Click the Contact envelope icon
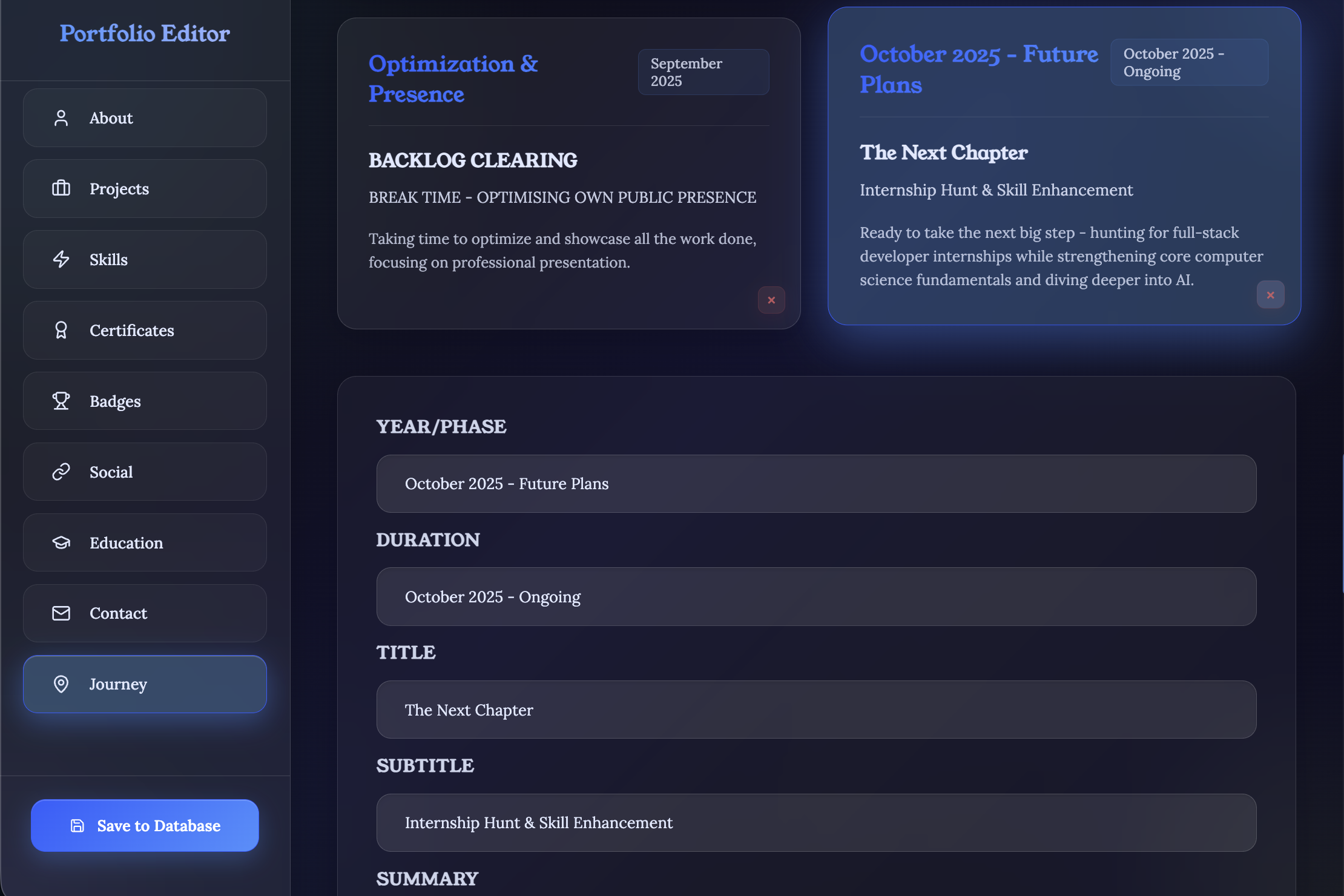The image size is (1344, 896). tap(61, 613)
